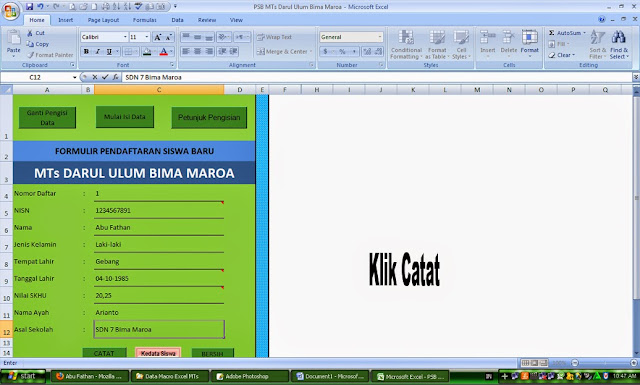Toggle Italic formatting
Screen dimensions: 640x385
tap(98, 51)
